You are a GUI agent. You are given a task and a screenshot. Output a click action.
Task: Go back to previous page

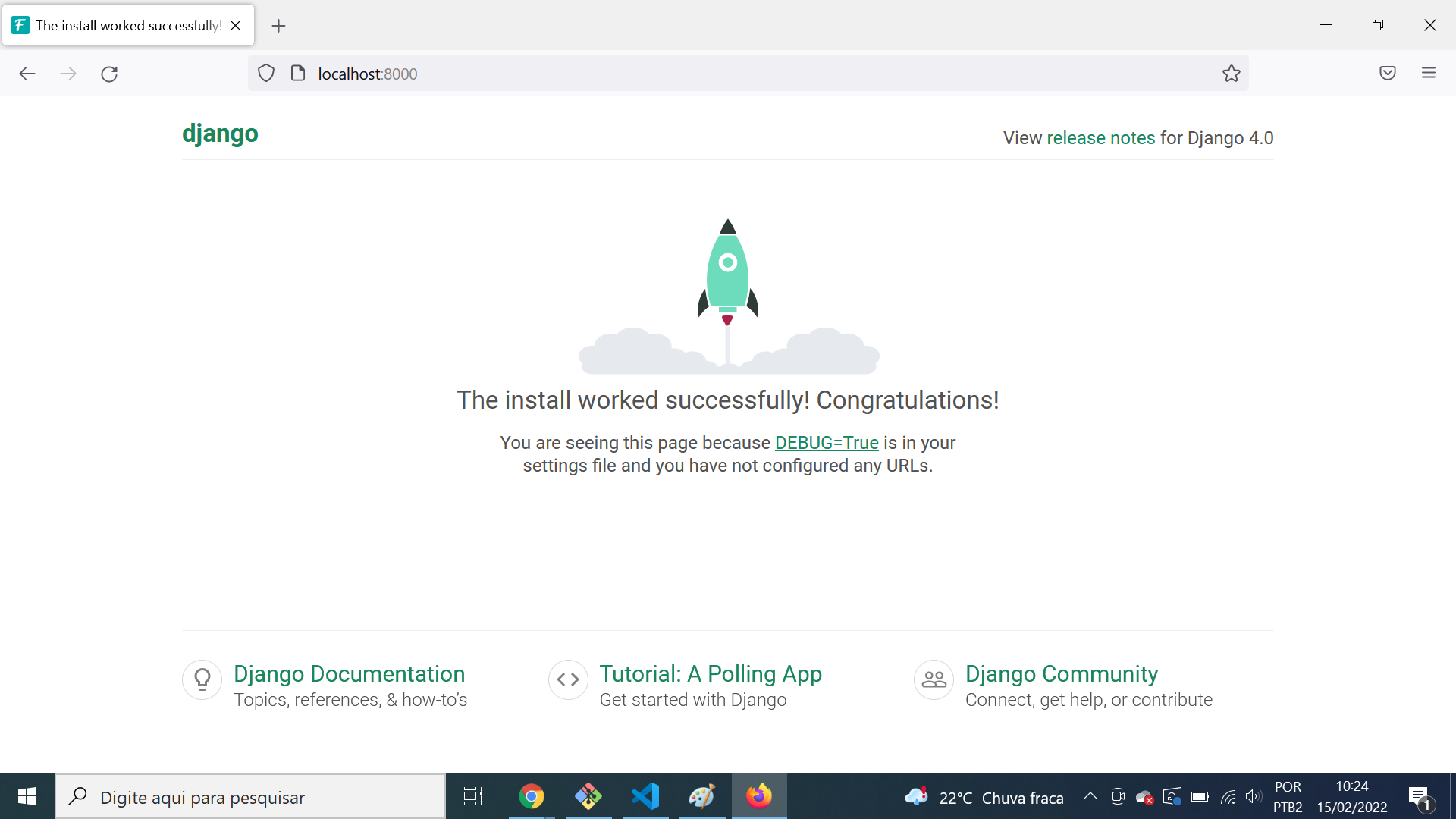(27, 74)
